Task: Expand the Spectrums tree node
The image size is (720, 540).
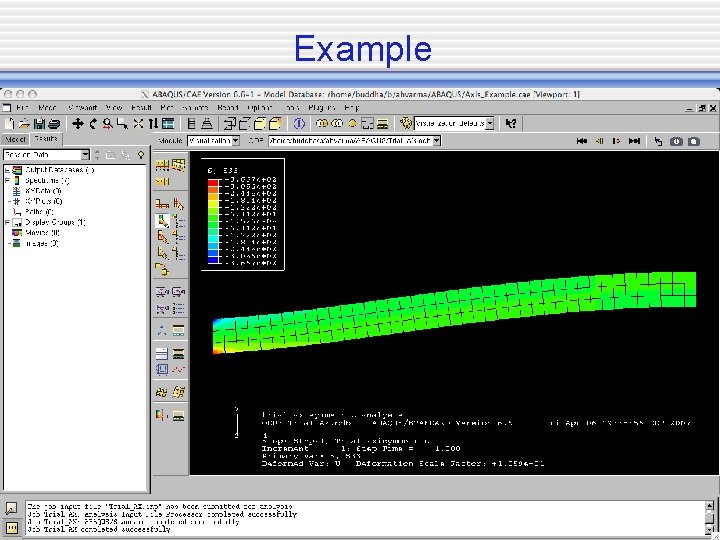Action: pyautogui.click(x=7, y=180)
